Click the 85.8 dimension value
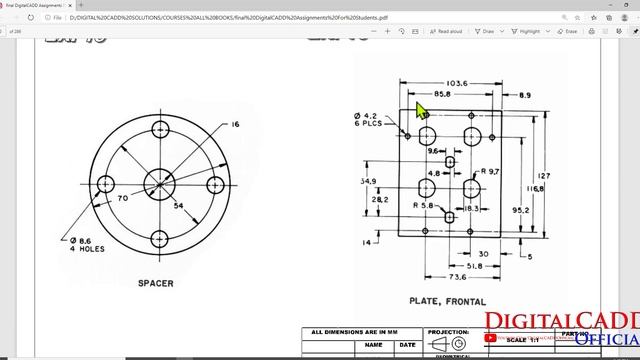Viewport: 640px width, 360px height. click(442, 94)
